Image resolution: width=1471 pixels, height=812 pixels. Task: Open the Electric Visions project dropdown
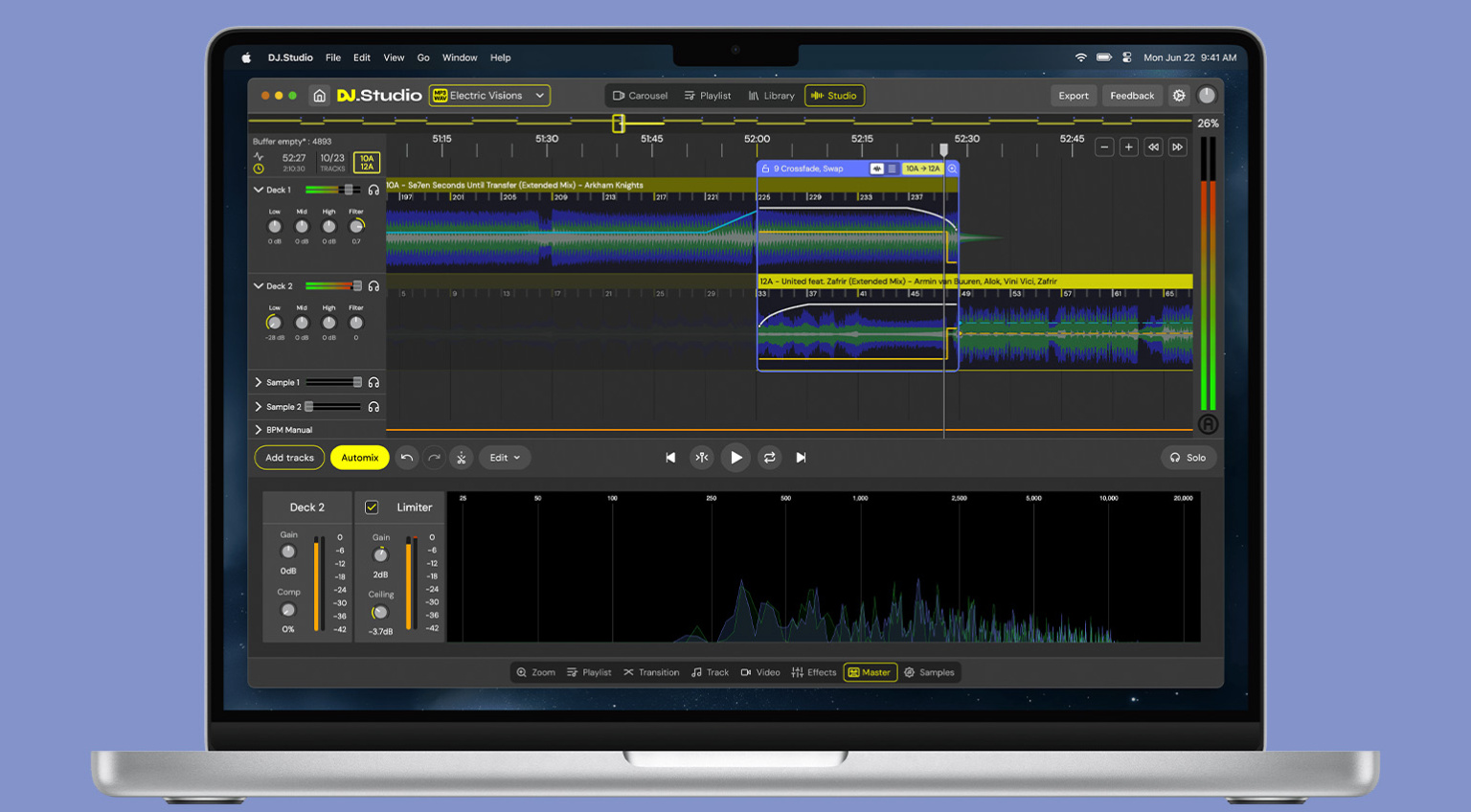[489, 95]
